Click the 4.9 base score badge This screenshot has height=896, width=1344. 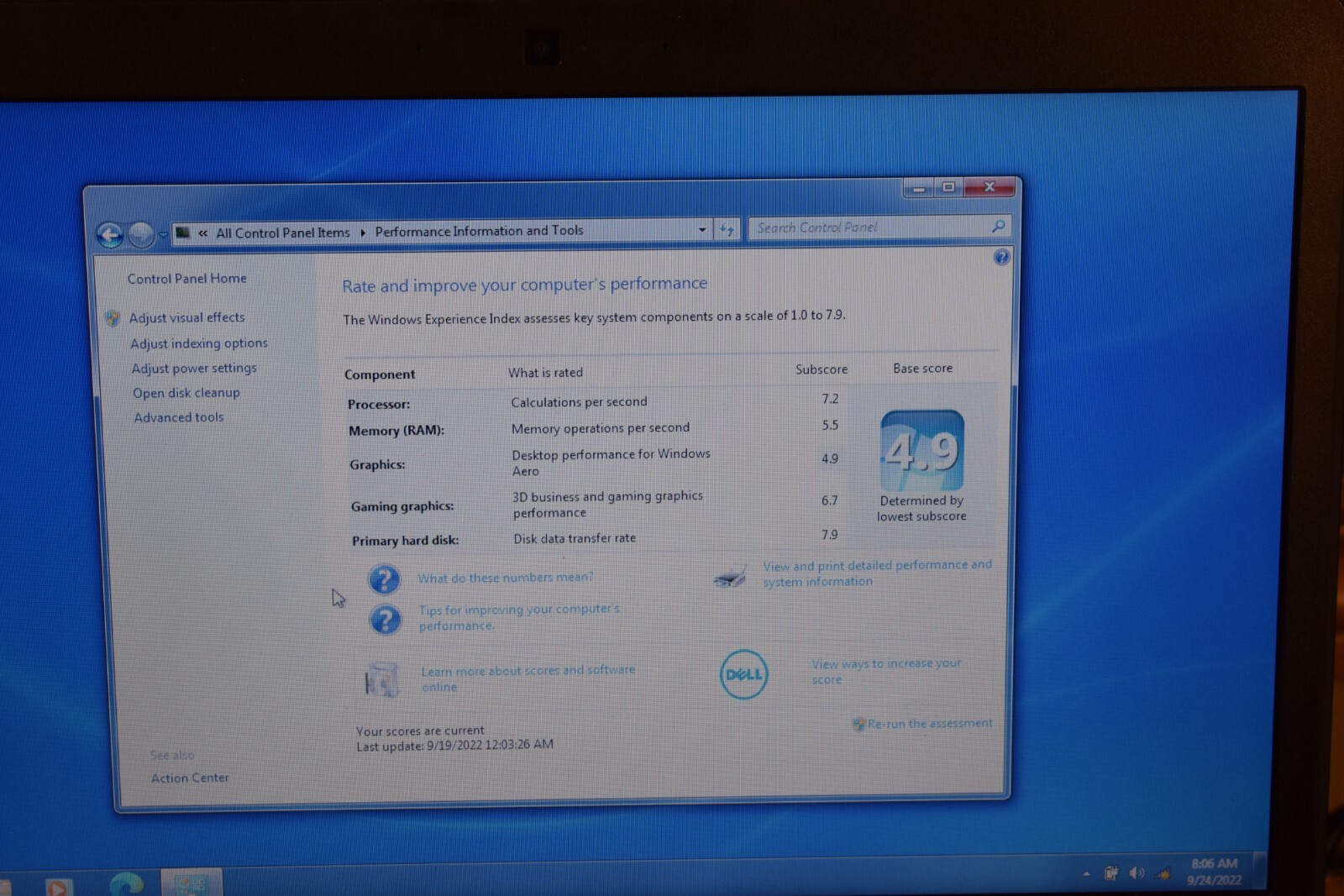pos(922,451)
